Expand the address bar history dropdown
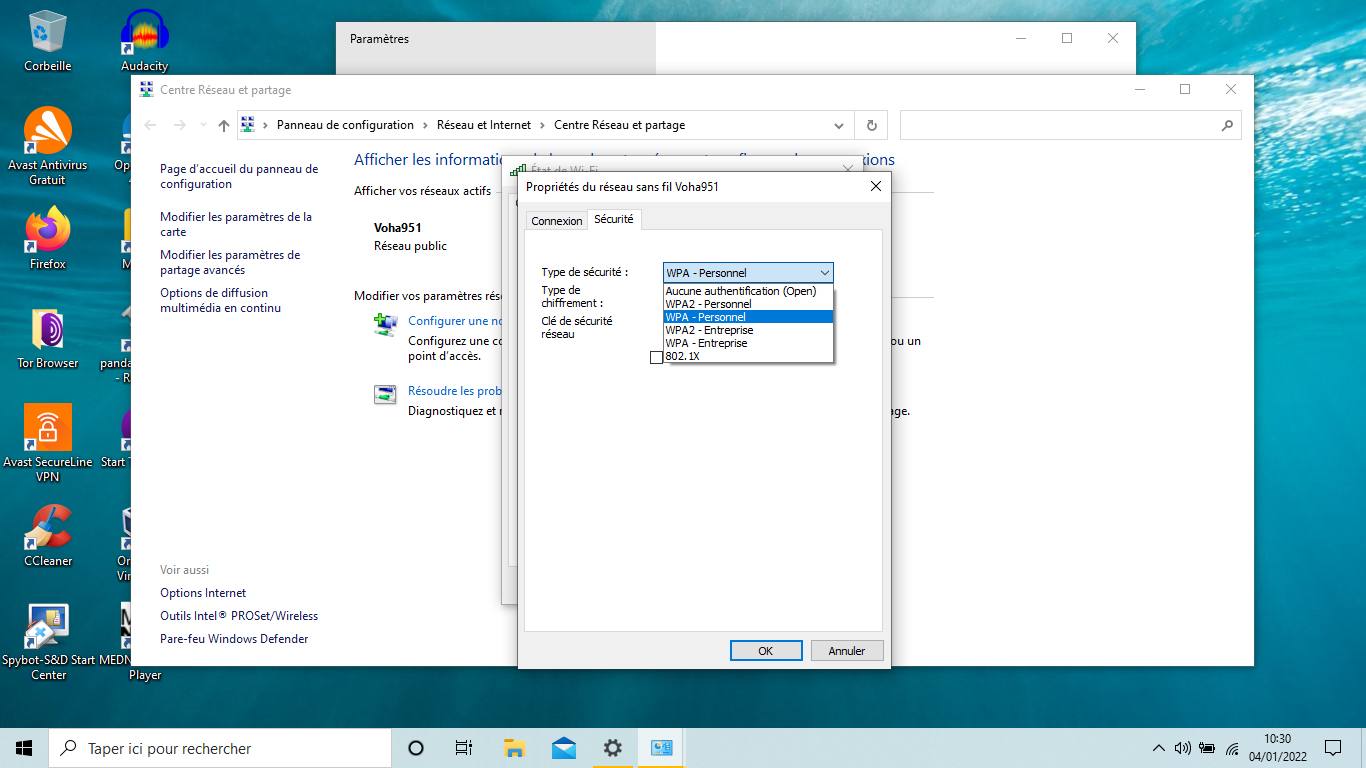Screen dimensions: 1366x768 click(839, 125)
